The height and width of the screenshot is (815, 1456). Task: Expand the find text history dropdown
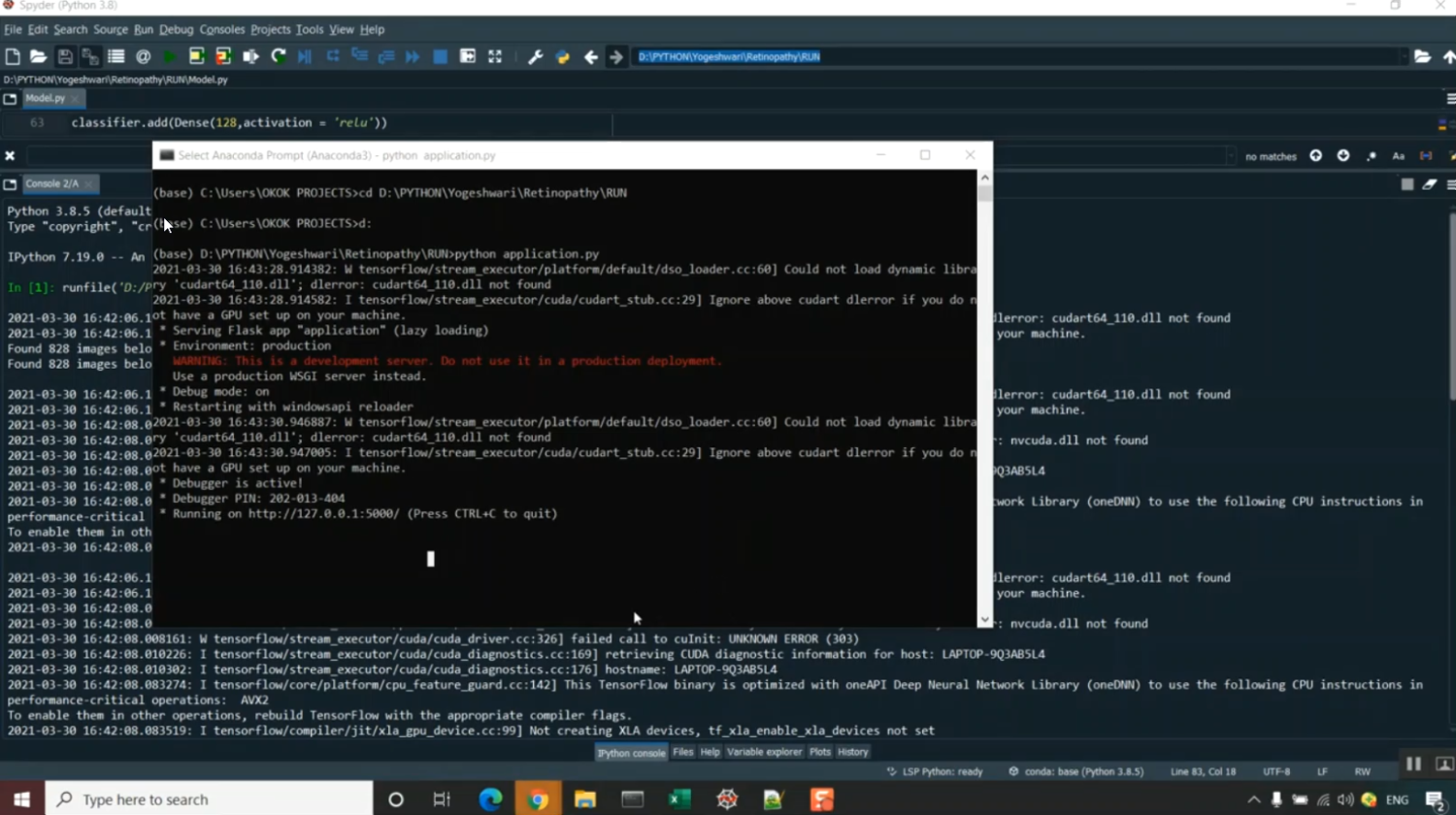(x=1230, y=156)
